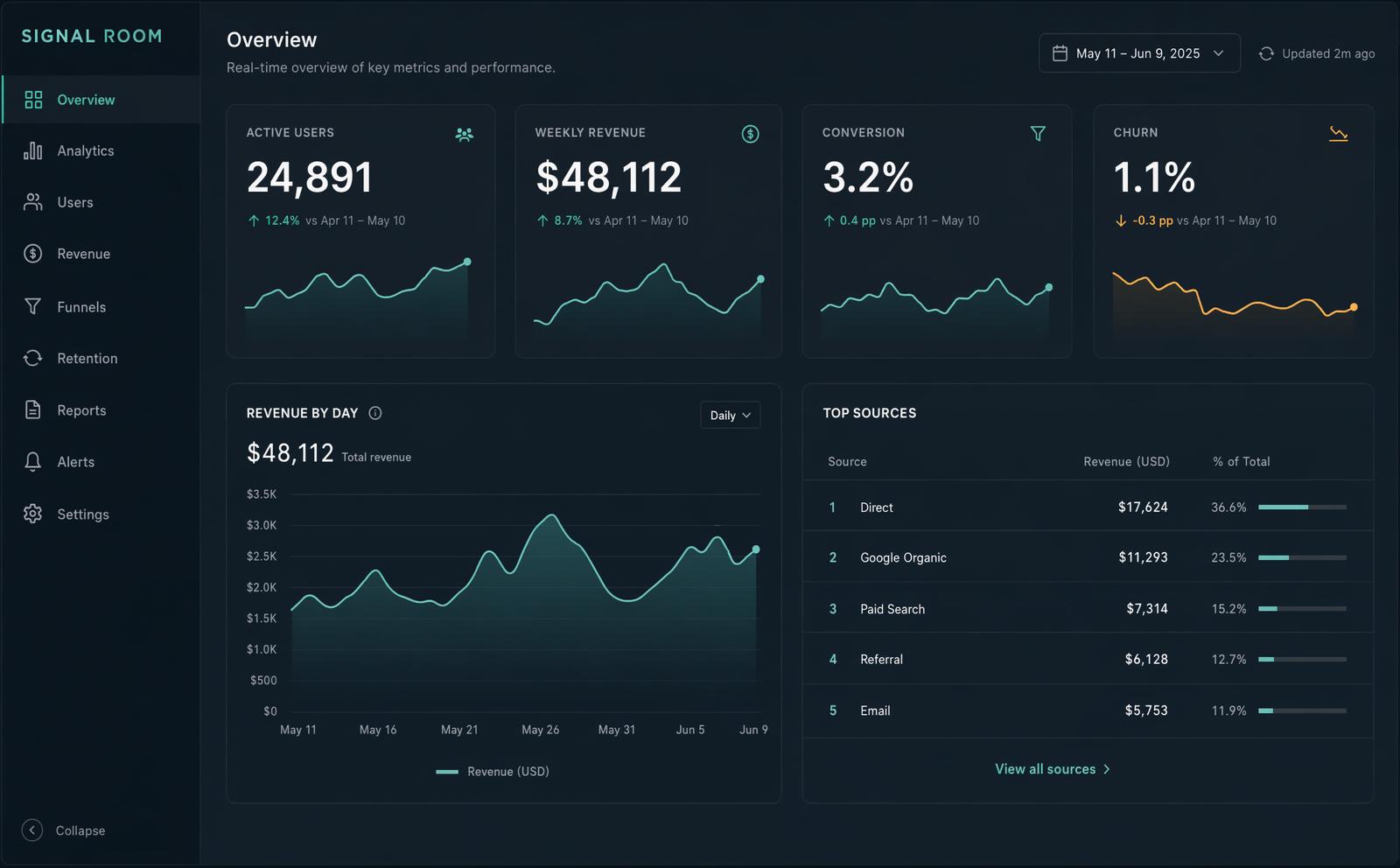Image resolution: width=1400 pixels, height=868 pixels.
Task: Open the Daily interval dropdown
Action: coord(730,415)
